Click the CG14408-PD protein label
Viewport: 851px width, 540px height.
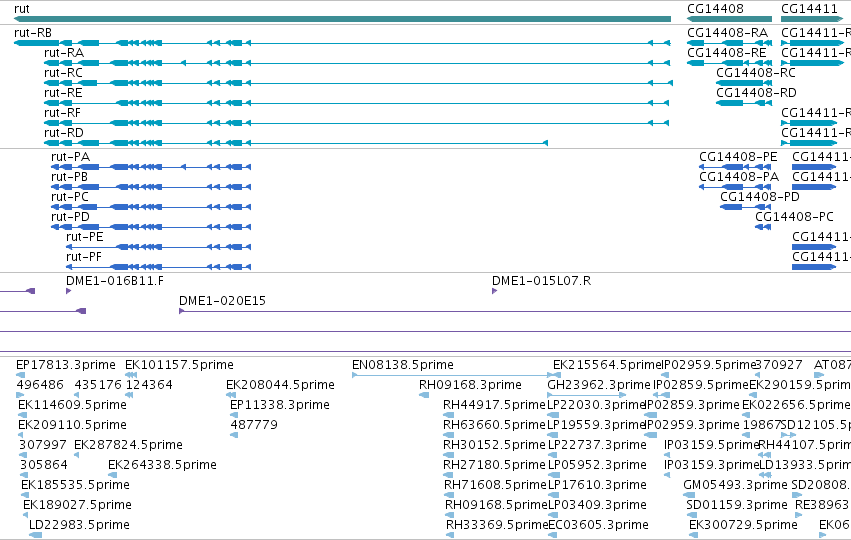(x=760, y=197)
